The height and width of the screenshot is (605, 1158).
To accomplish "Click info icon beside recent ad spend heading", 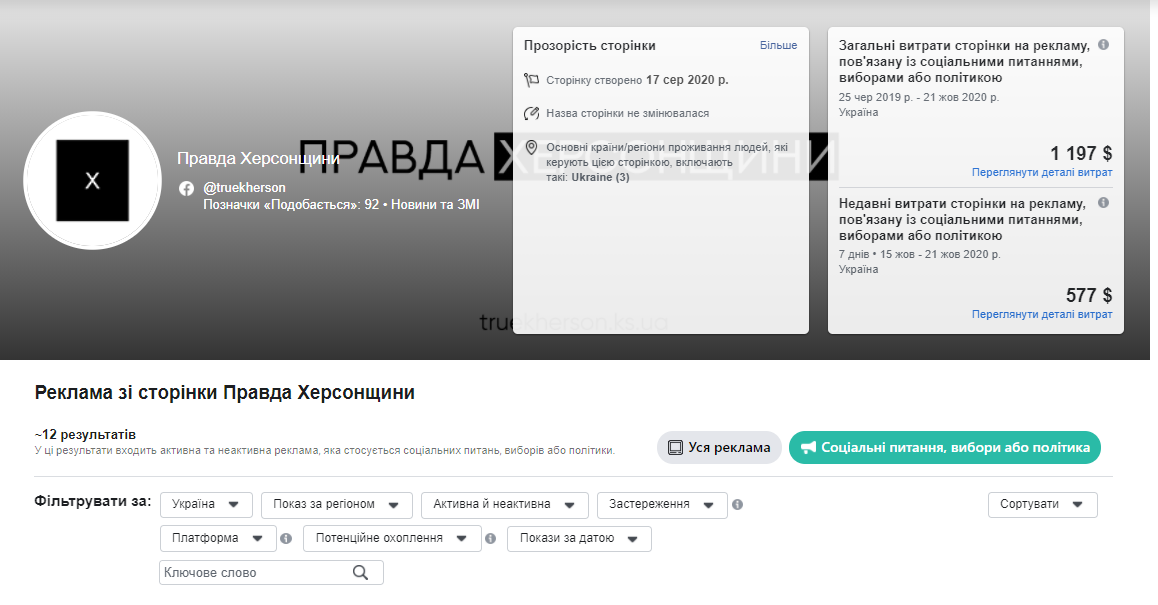I will [1103, 202].
